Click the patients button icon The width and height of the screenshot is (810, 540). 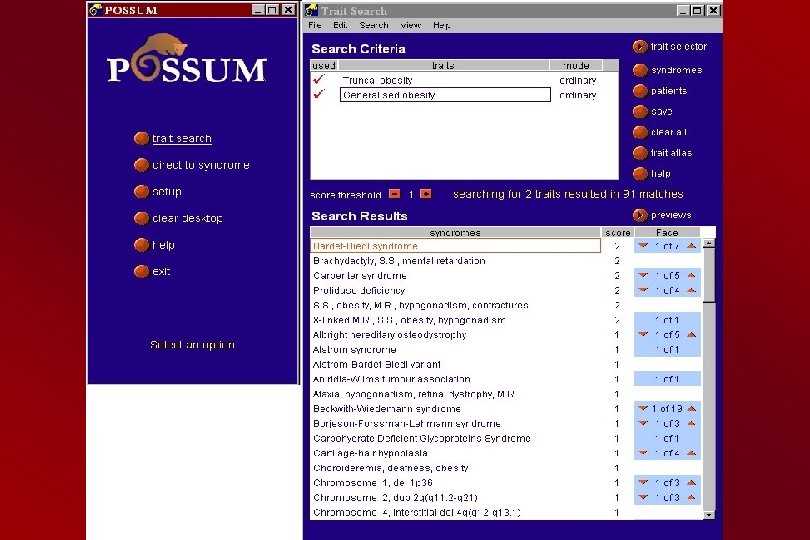640,91
